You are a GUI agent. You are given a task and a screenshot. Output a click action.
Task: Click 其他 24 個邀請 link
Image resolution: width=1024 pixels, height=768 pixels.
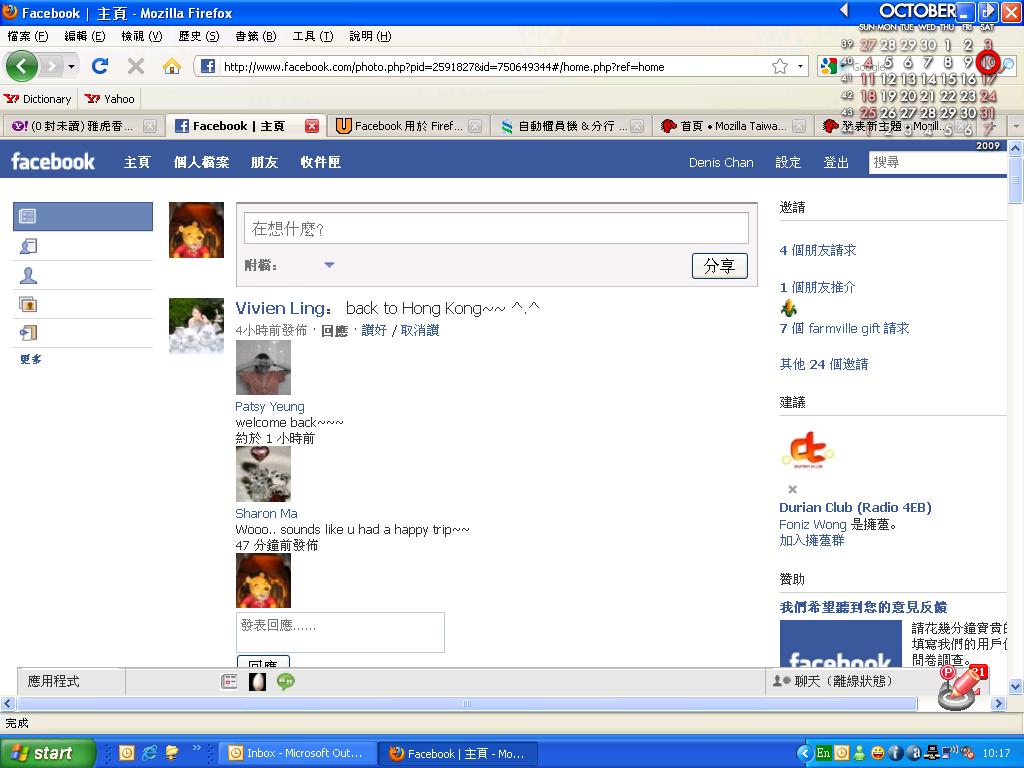click(824, 364)
